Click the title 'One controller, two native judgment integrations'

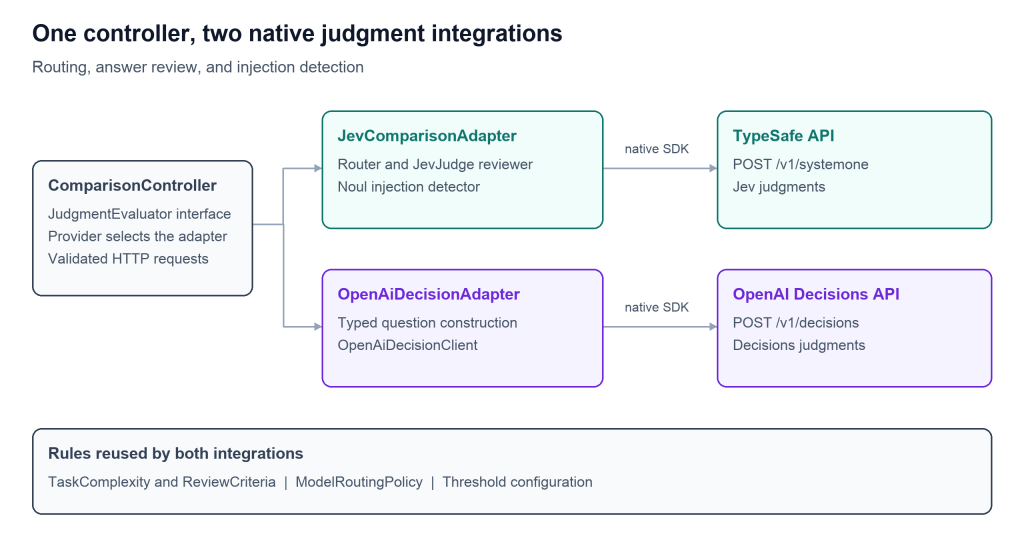pyautogui.click(x=297, y=33)
